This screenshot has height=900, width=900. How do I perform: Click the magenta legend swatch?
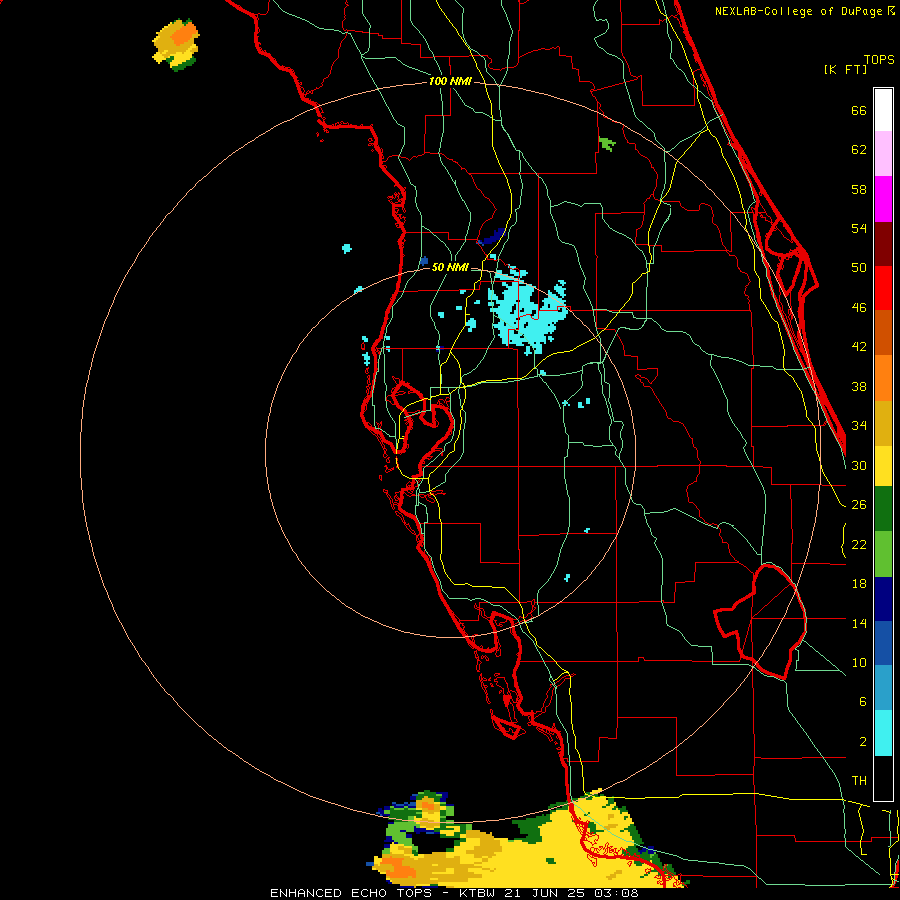click(883, 199)
